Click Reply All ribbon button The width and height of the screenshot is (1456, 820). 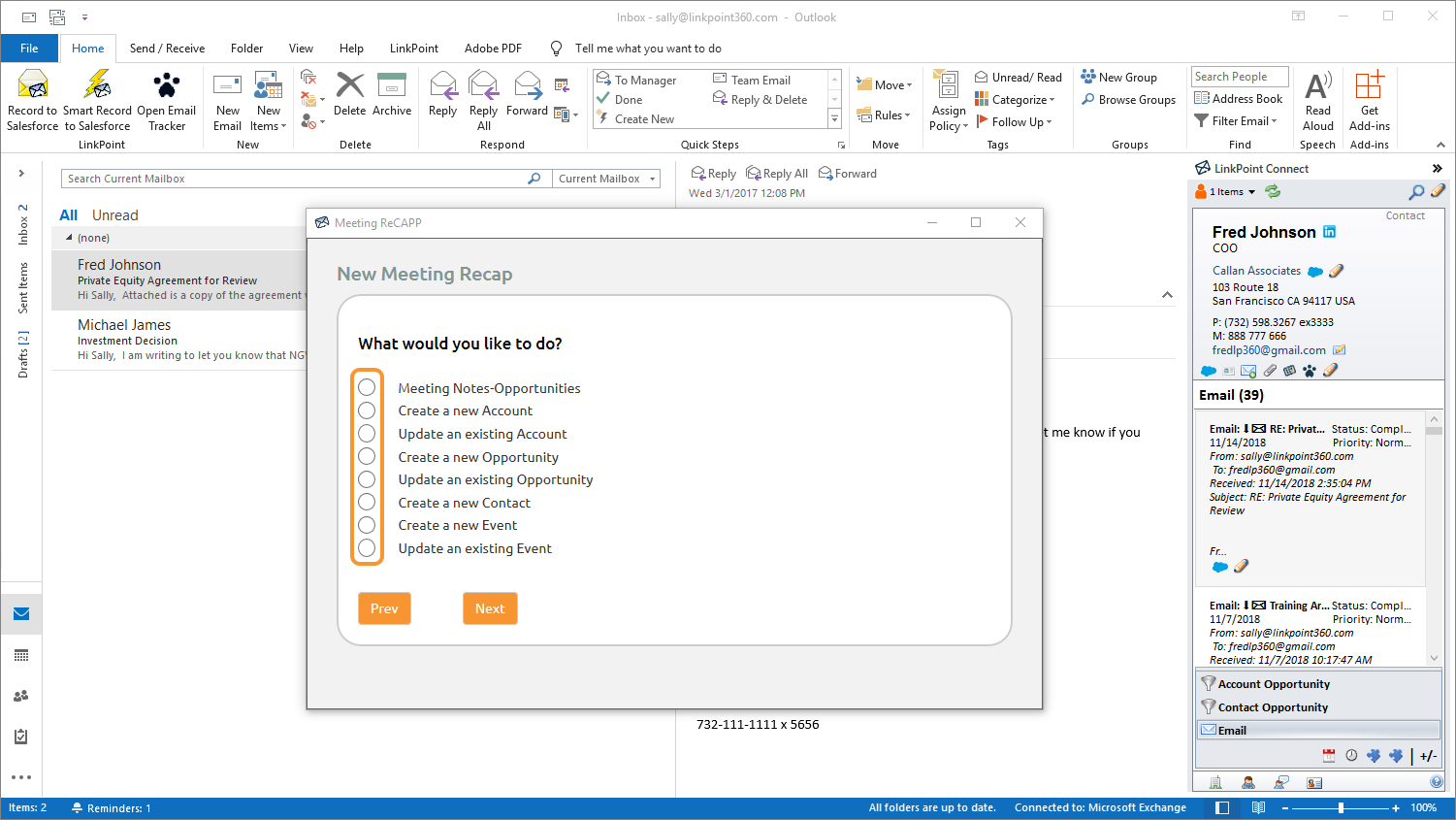(483, 100)
